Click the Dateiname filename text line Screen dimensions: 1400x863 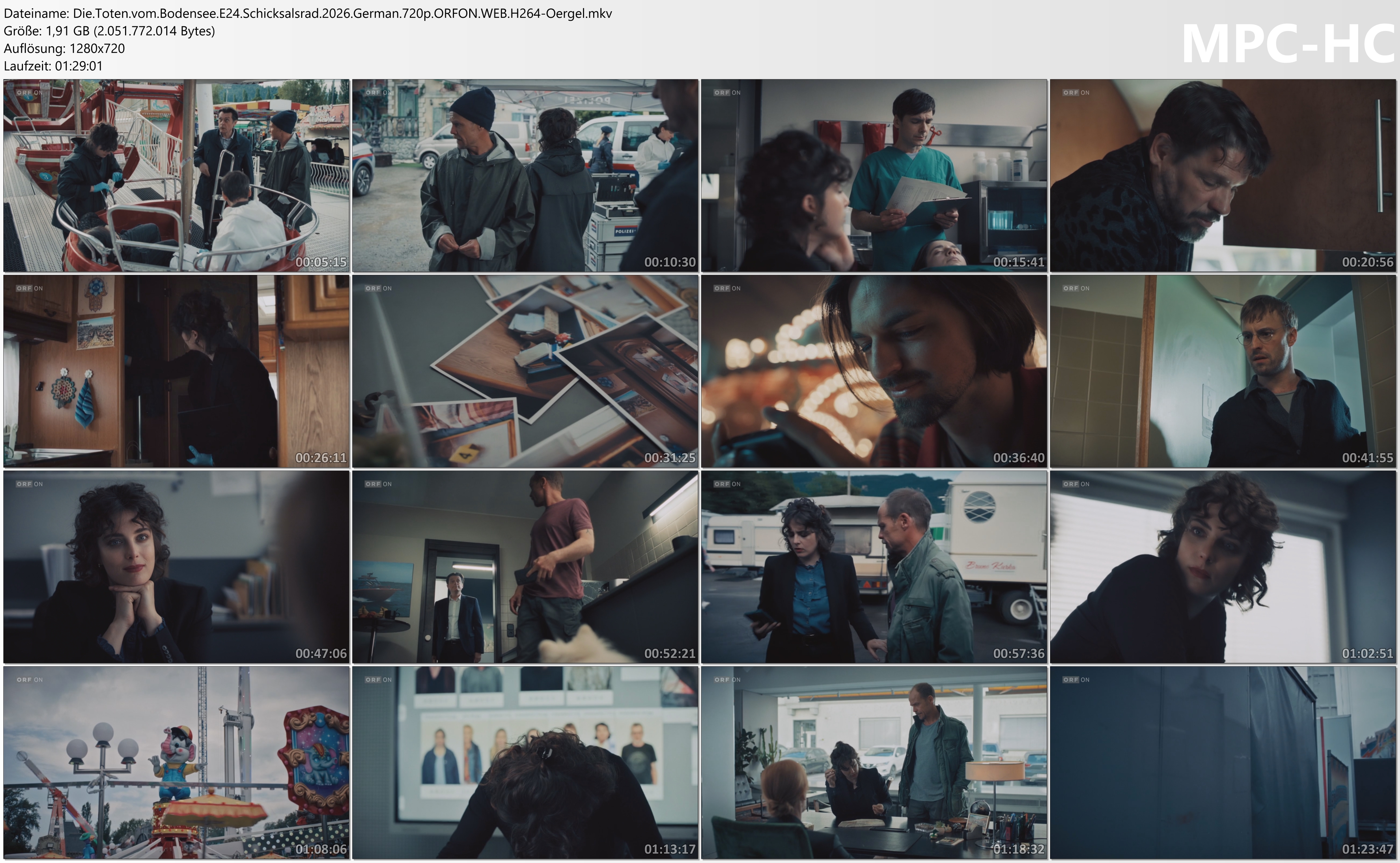(308, 13)
